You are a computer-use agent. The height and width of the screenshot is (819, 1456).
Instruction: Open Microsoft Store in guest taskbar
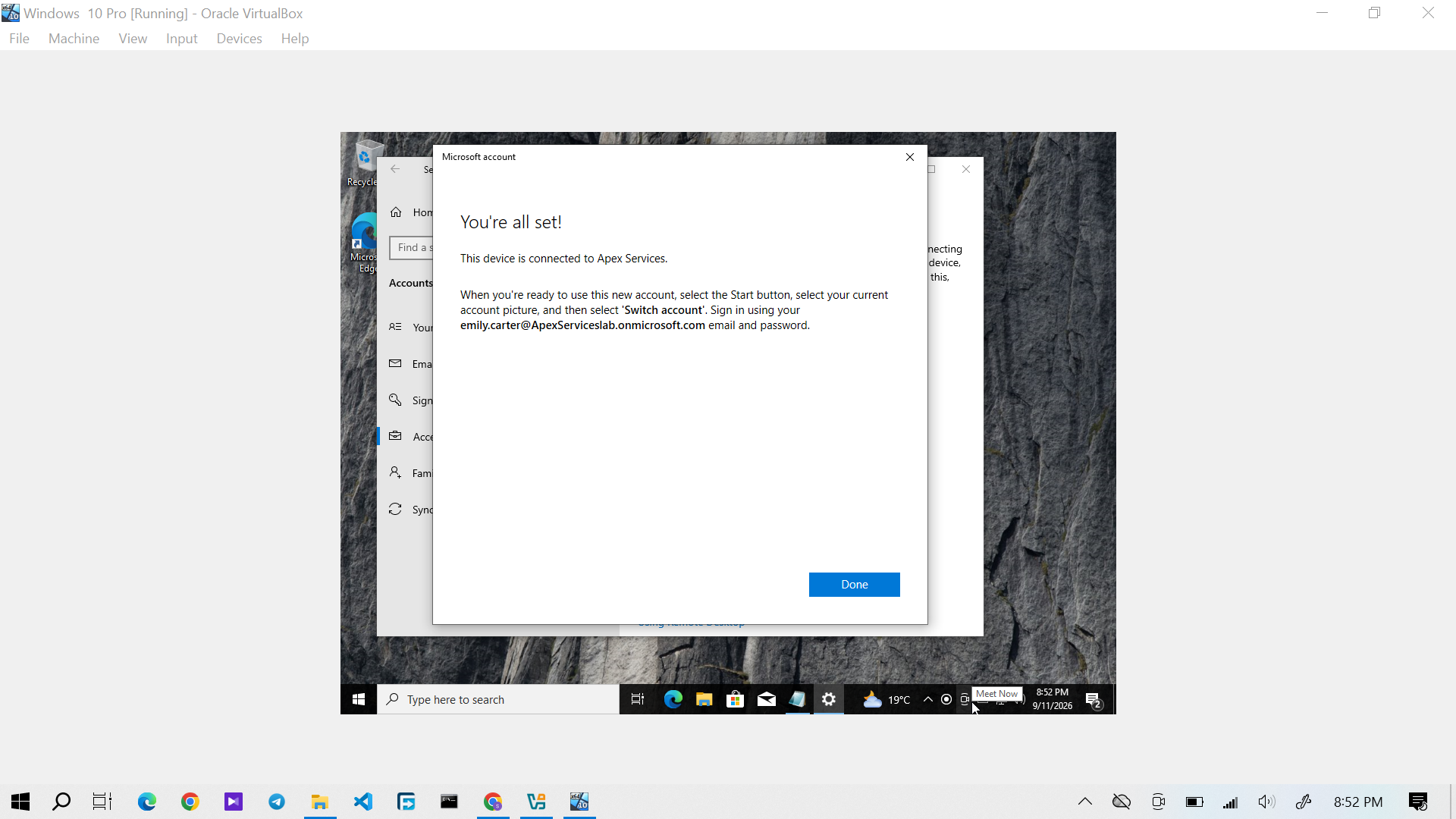(735, 699)
